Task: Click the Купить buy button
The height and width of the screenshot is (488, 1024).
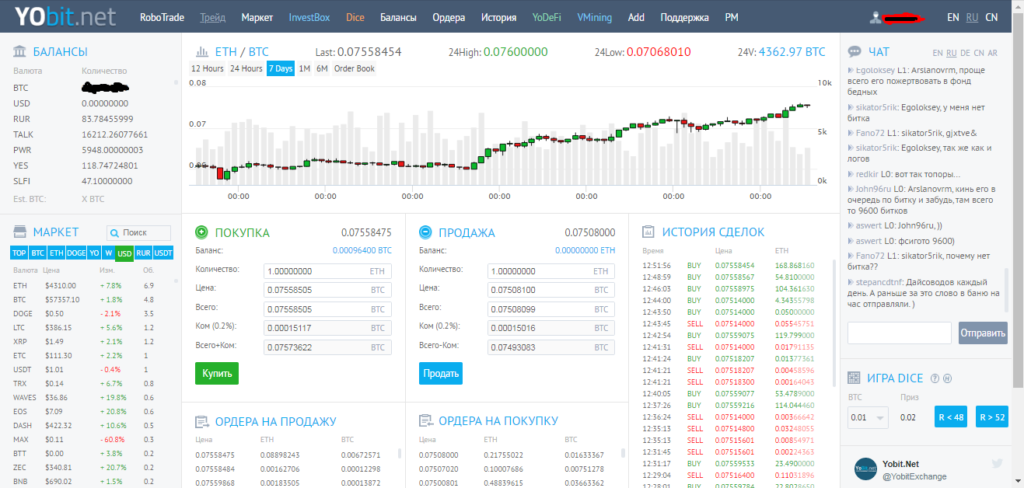Action: pos(217,373)
